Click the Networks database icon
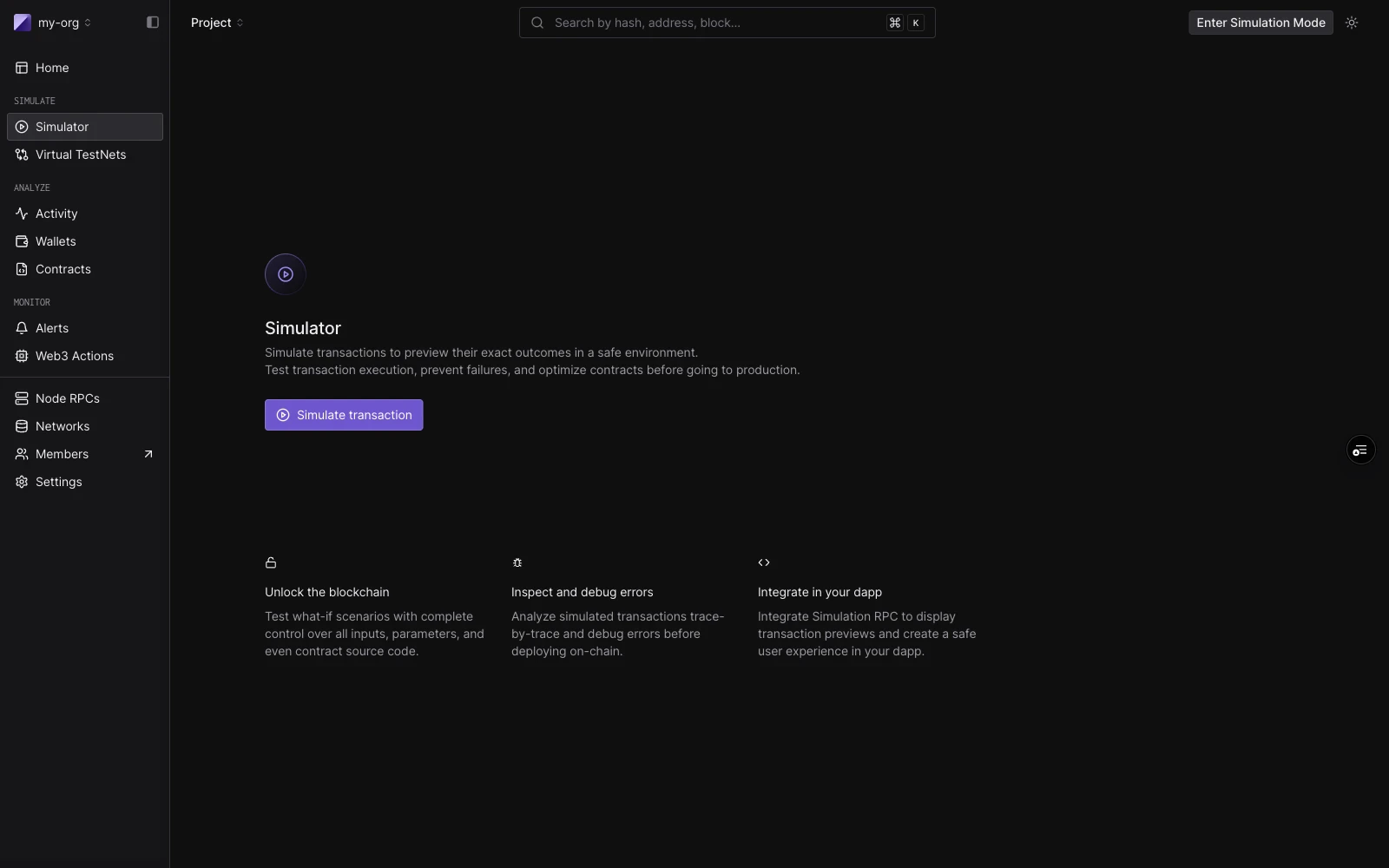1389x868 pixels. [22, 426]
